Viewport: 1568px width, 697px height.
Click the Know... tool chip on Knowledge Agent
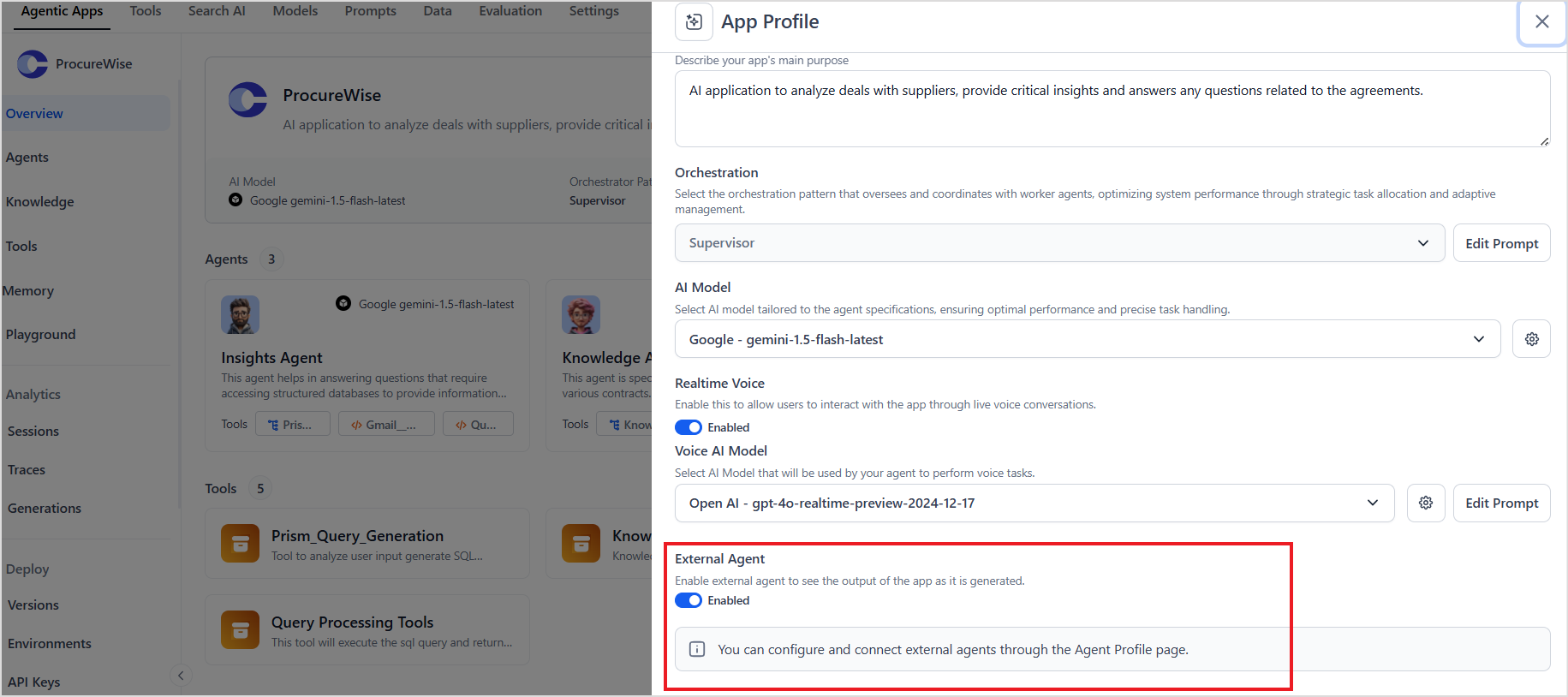click(x=624, y=424)
